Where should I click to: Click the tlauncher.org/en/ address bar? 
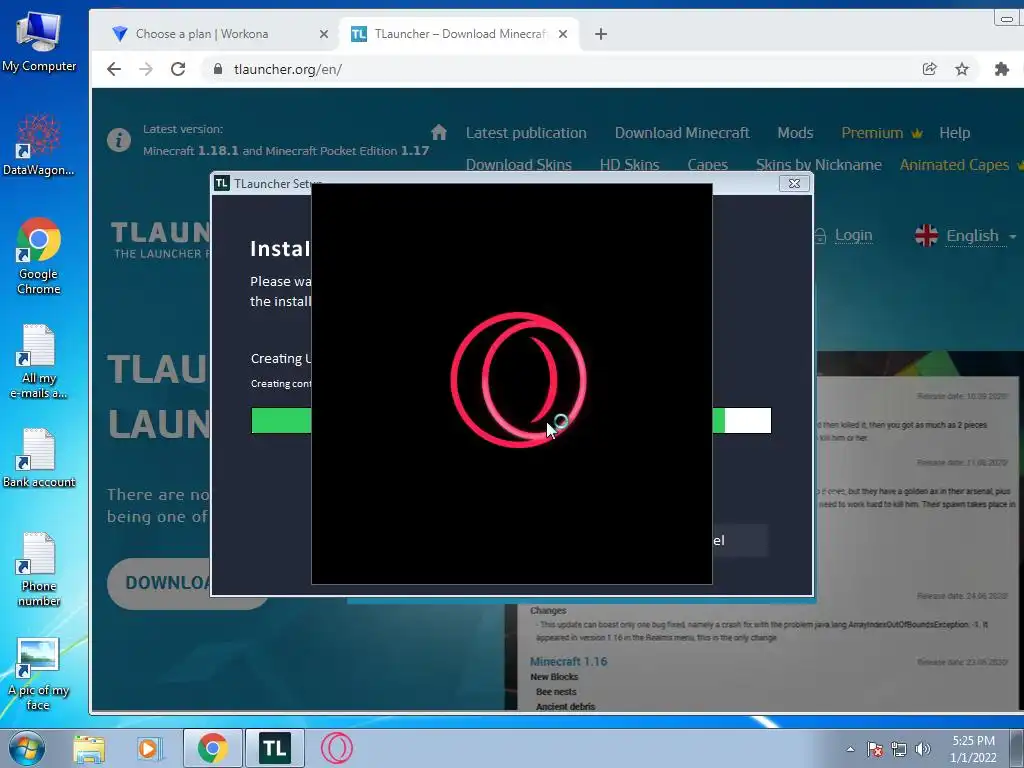[x=562, y=69]
